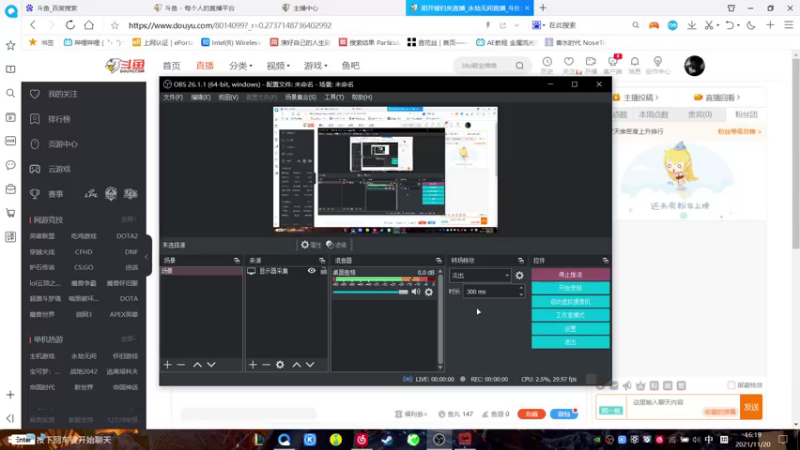Move the scene down with the arrow
The height and width of the screenshot is (450, 800).
click(211, 365)
